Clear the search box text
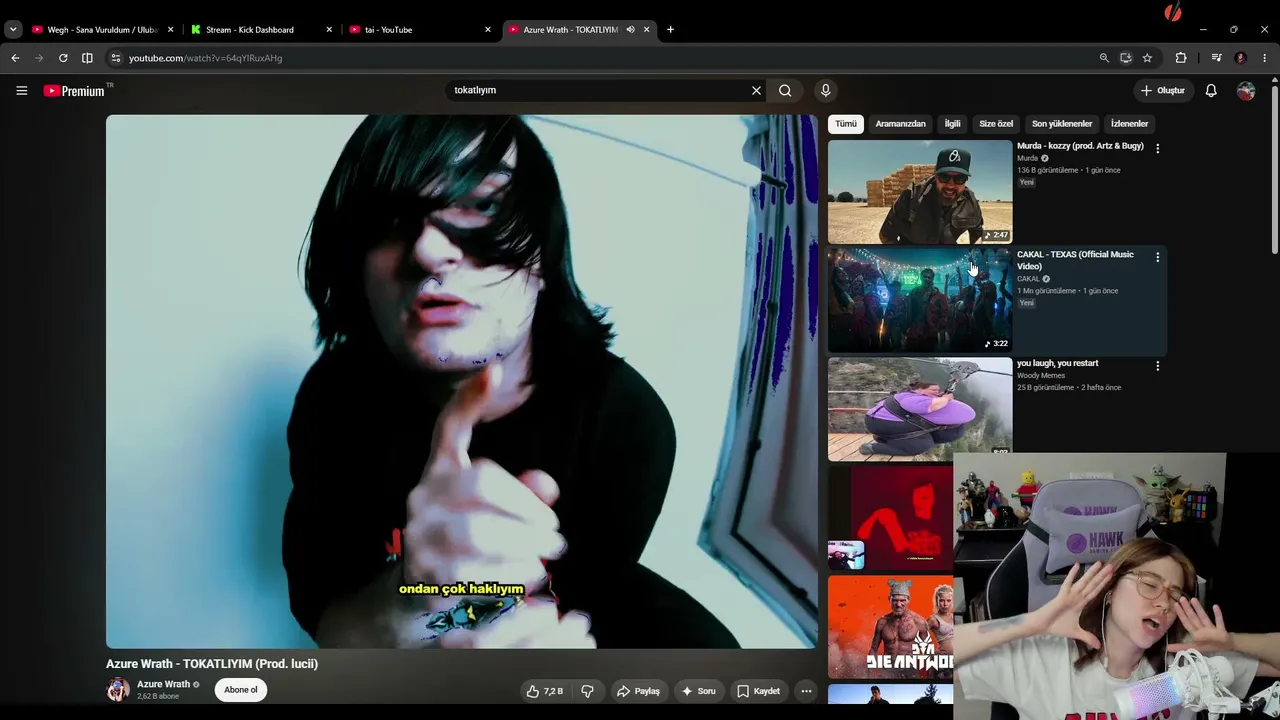 pyautogui.click(x=756, y=90)
